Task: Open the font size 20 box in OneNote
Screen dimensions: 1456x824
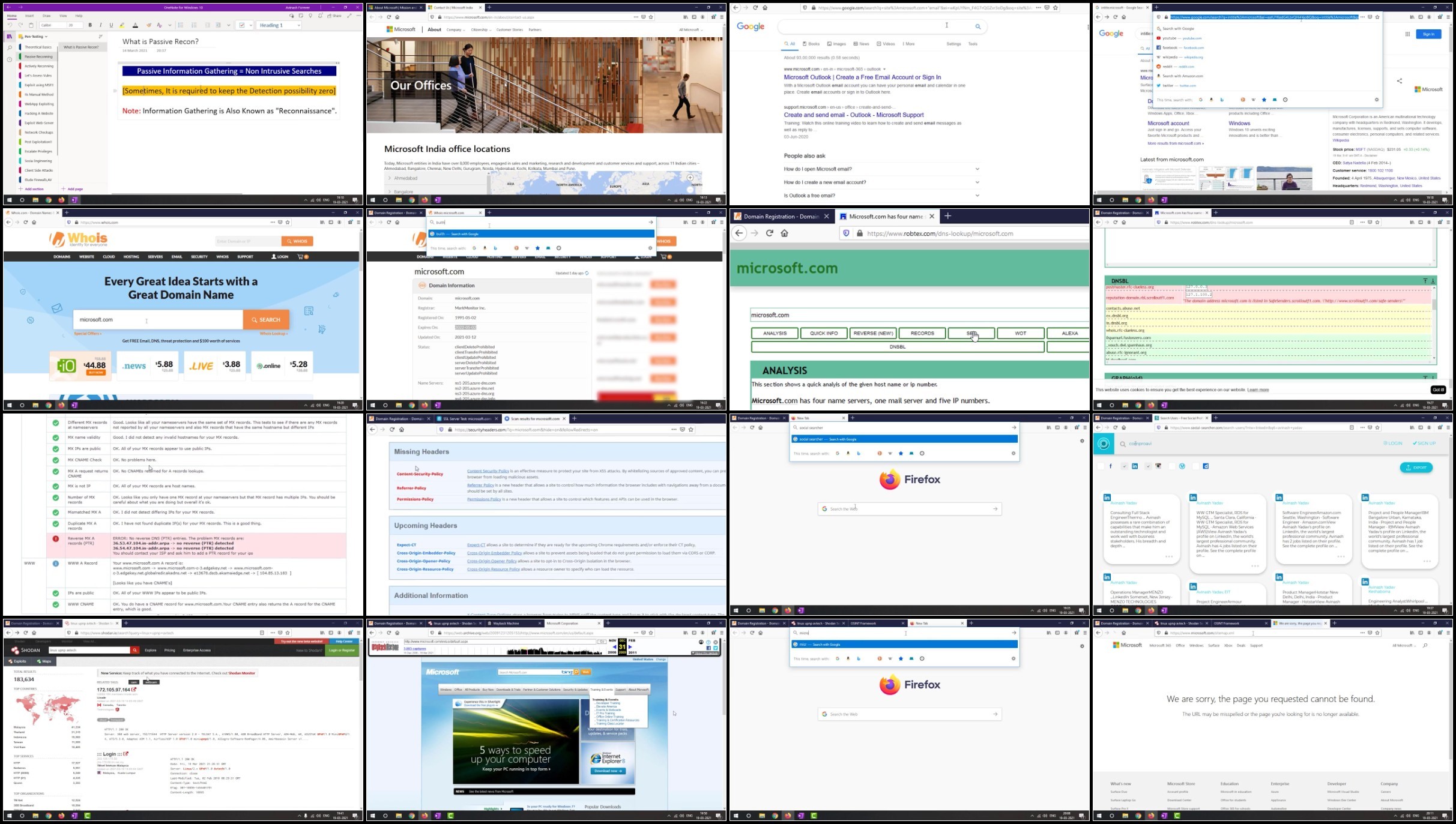Action: click(74, 25)
